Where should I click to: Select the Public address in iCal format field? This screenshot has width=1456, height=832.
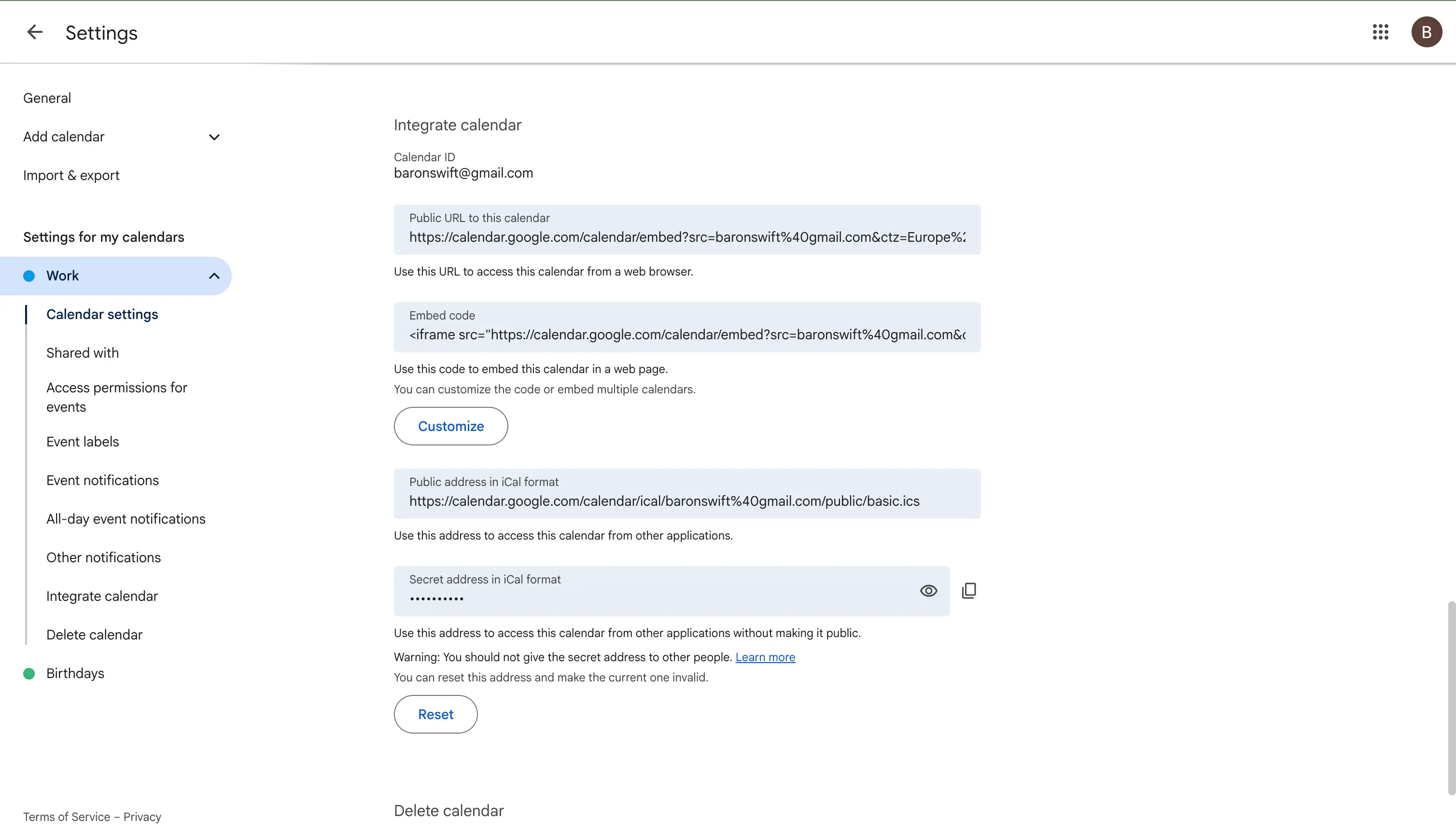[x=687, y=494]
